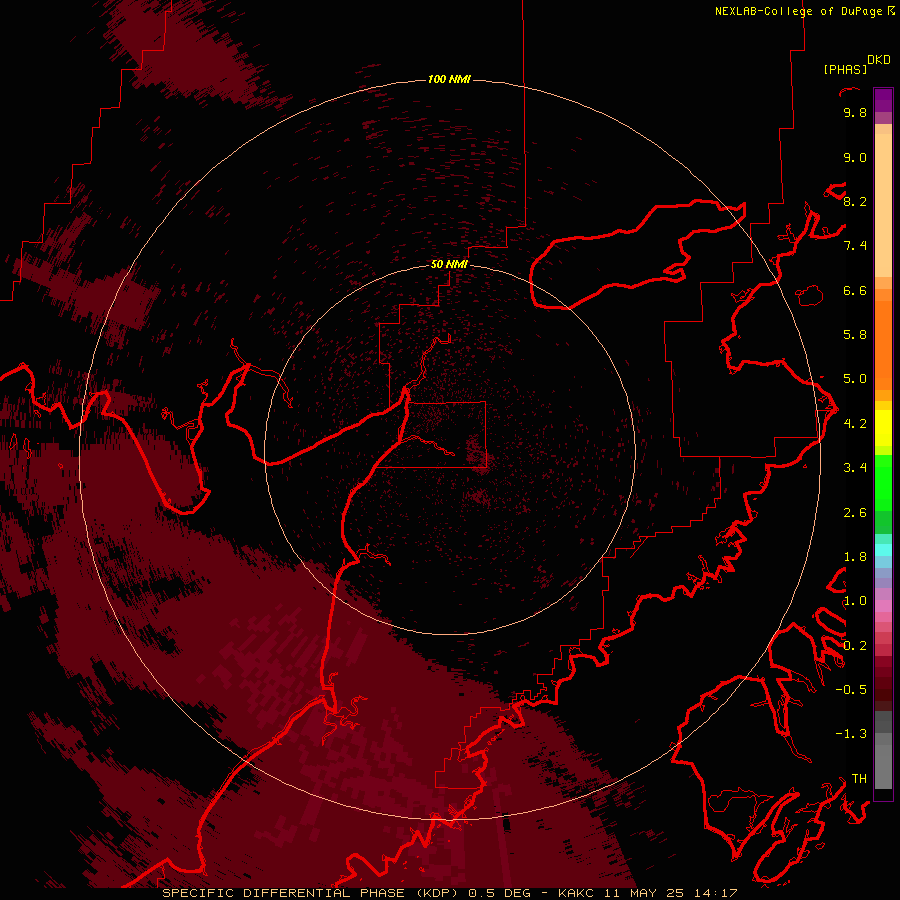Click the 5.0 value on the color scale
The image size is (900, 900).
tap(855, 379)
